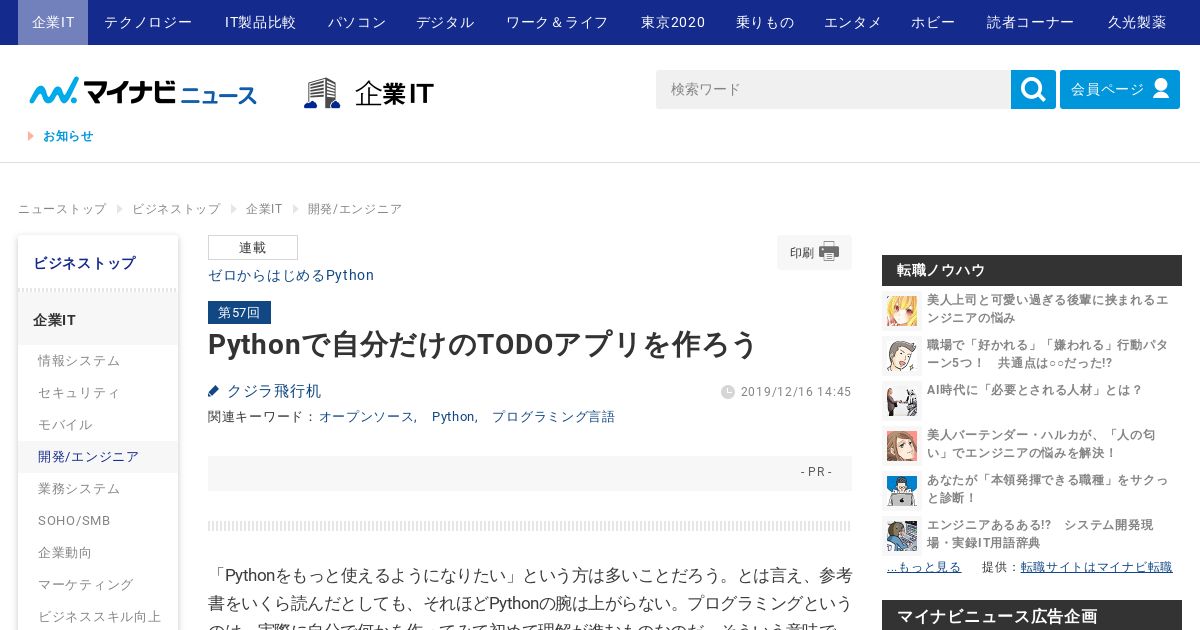The width and height of the screenshot is (1200, 630).
Task: Focus the 検索ワード search field
Action: click(833, 89)
